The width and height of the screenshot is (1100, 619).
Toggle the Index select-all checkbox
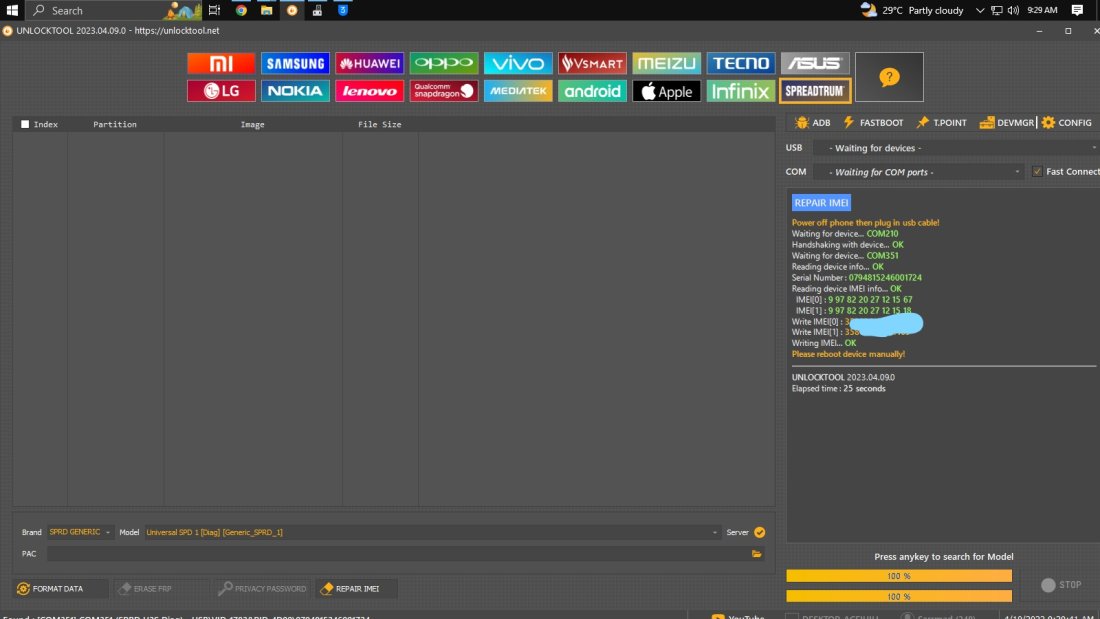click(25, 124)
